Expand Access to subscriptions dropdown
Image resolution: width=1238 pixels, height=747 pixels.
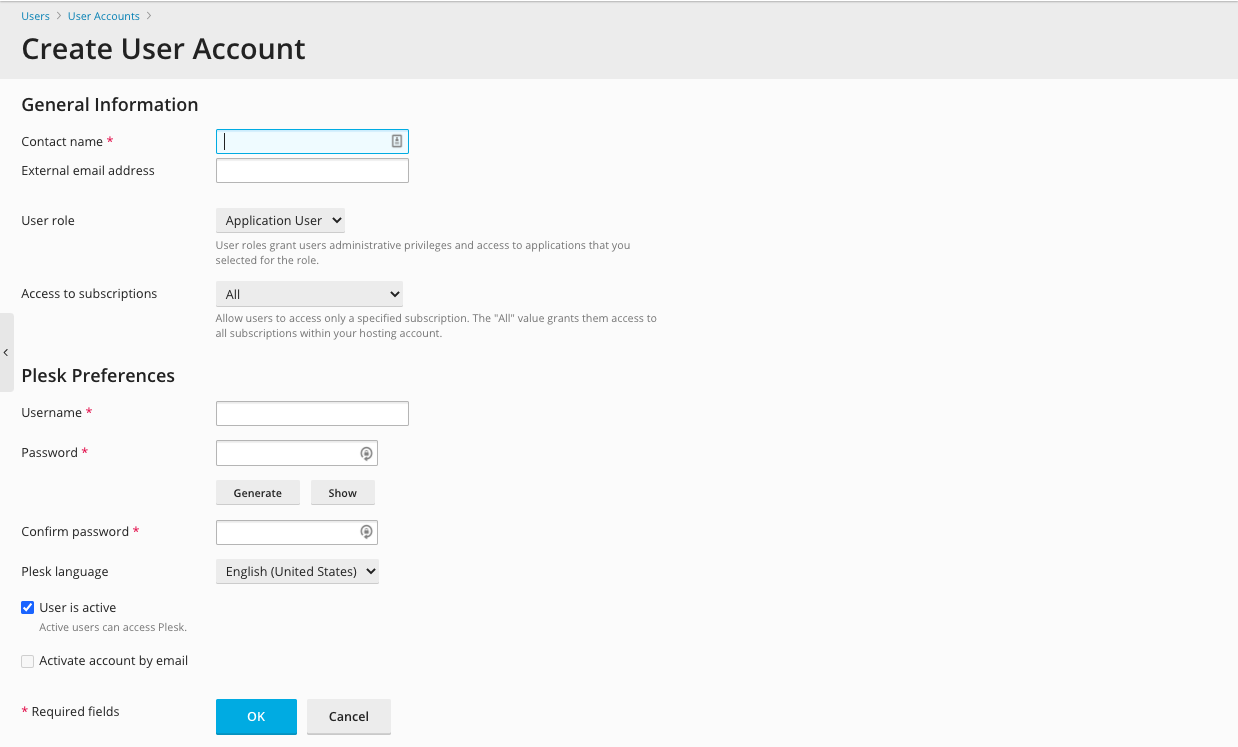pos(309,294)
